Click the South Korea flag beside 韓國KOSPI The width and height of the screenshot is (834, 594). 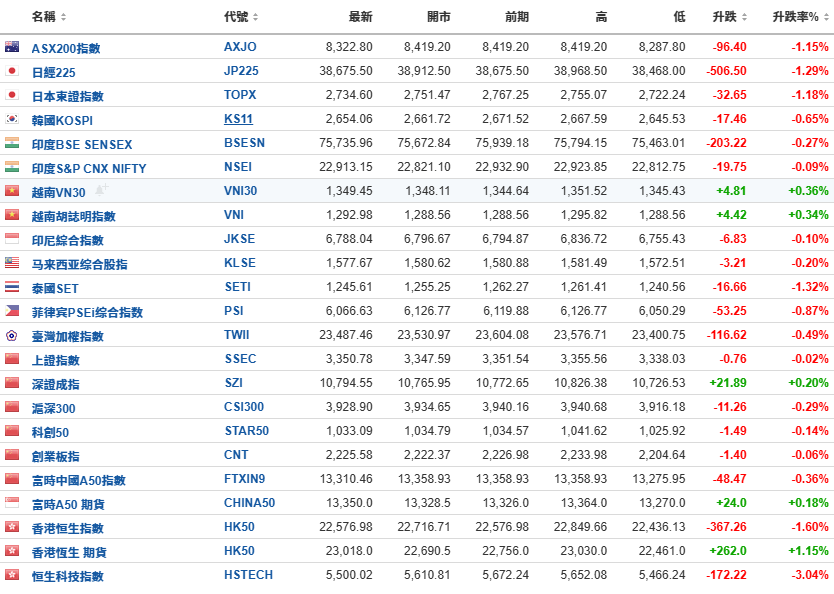pyautogui.click(x=12, y=119)
